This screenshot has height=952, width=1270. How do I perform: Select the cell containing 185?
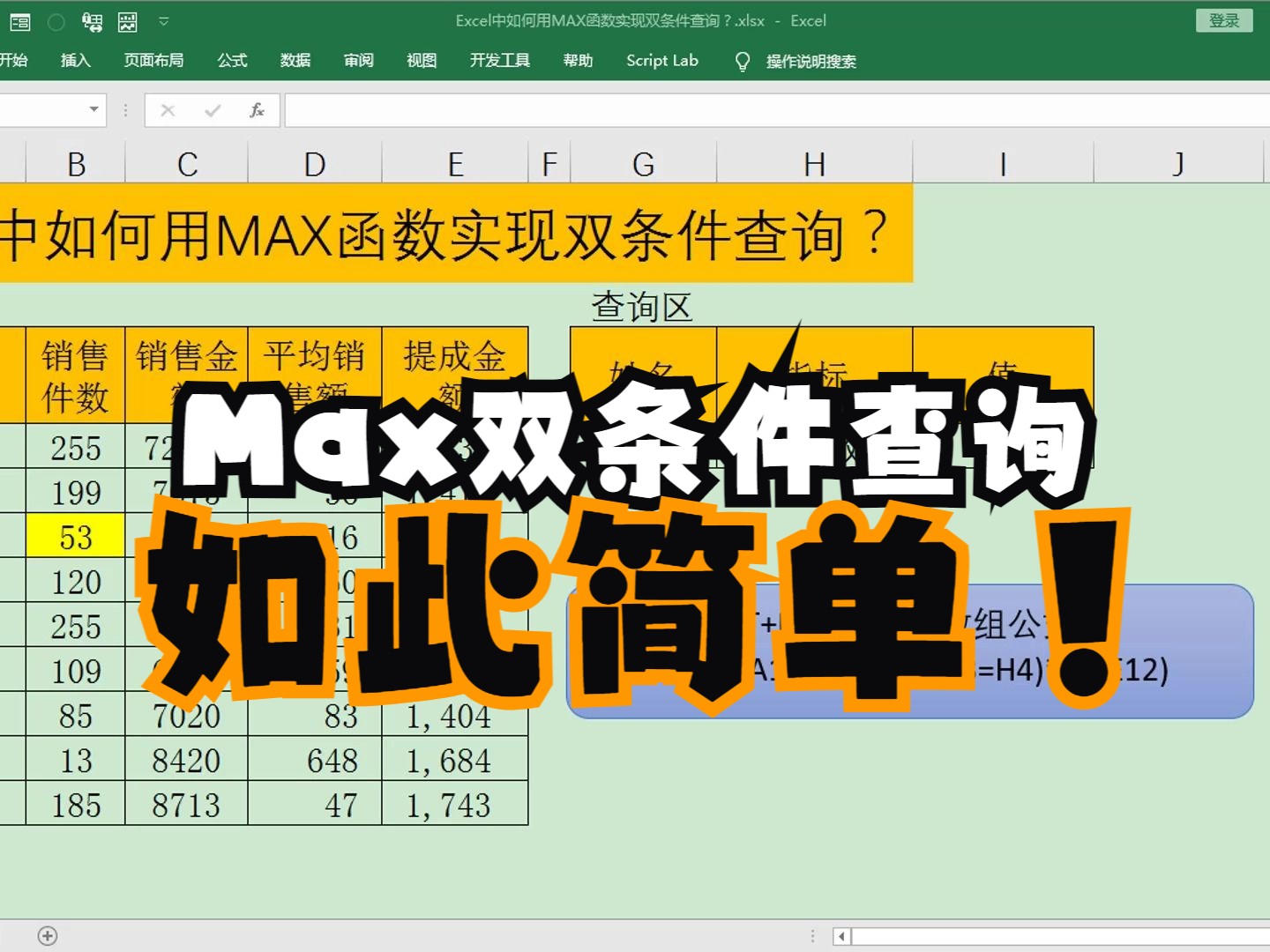point(76,804)
